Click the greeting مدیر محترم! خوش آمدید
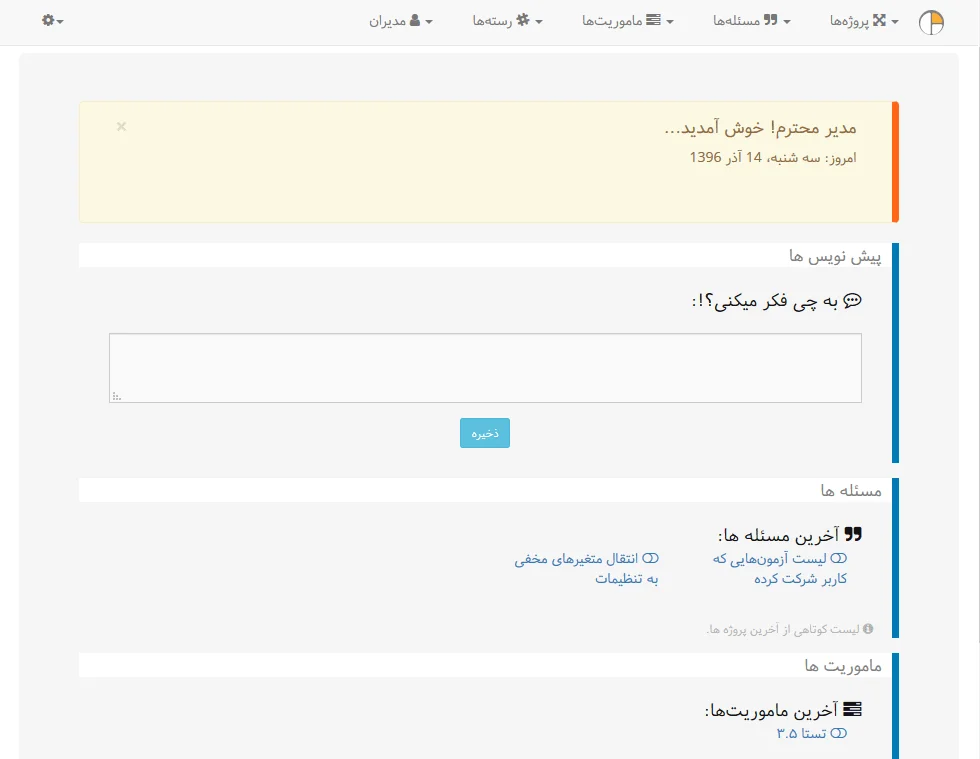Viewport: 980px width, 759px height. click(x=760, y=128)
